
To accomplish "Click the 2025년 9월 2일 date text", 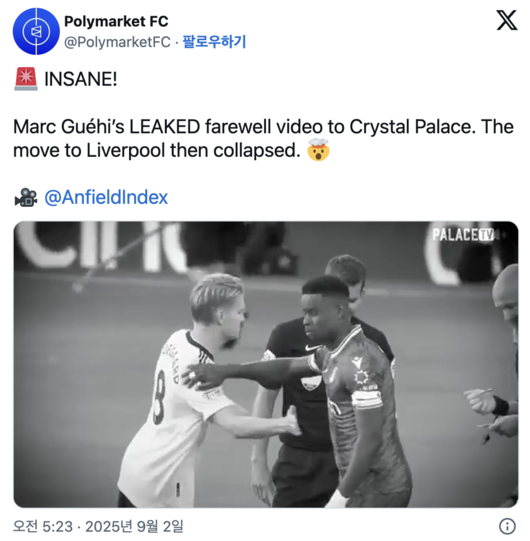I will click(134, 527).
